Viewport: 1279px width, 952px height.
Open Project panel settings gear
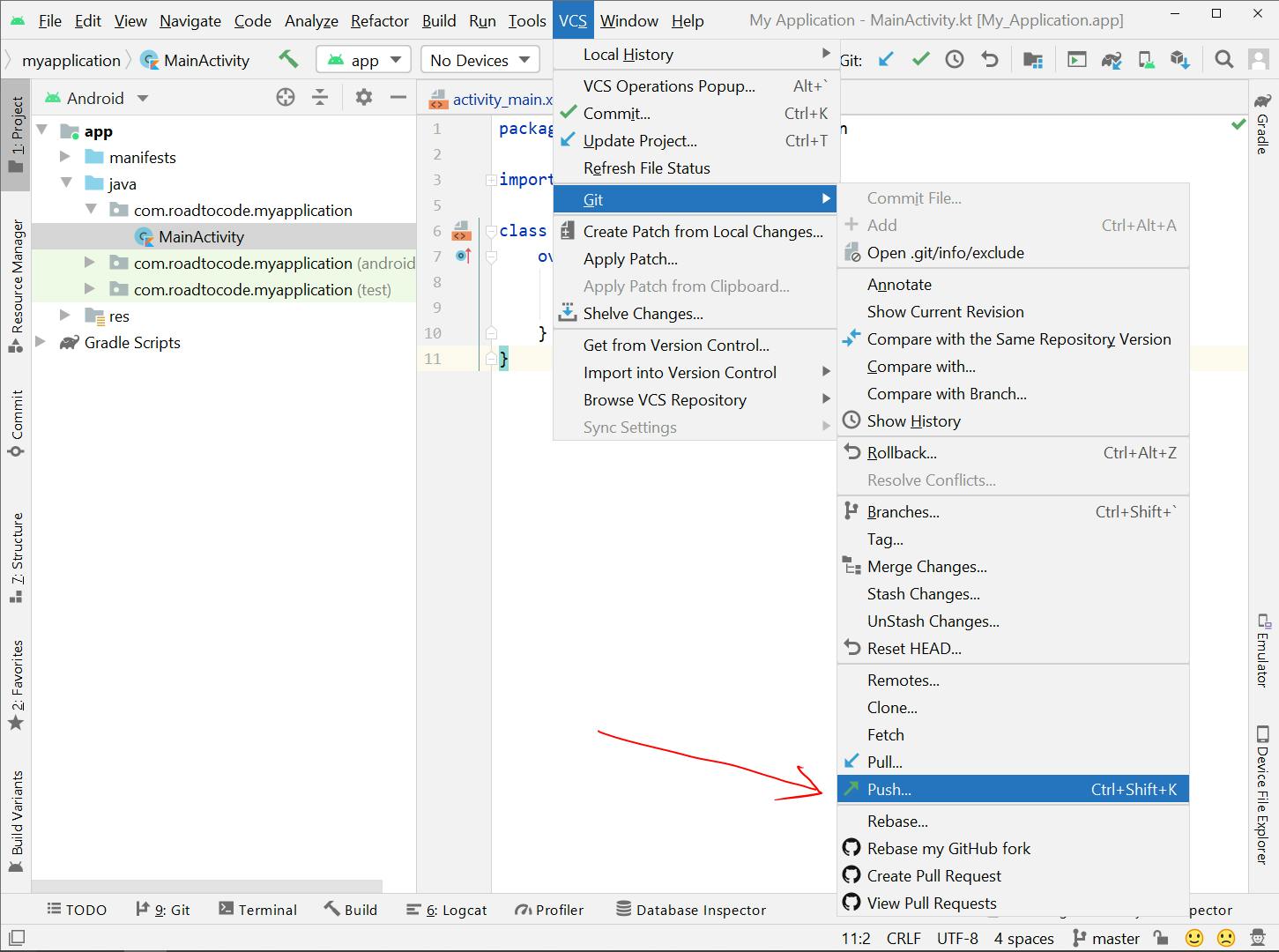coord(363,98)
